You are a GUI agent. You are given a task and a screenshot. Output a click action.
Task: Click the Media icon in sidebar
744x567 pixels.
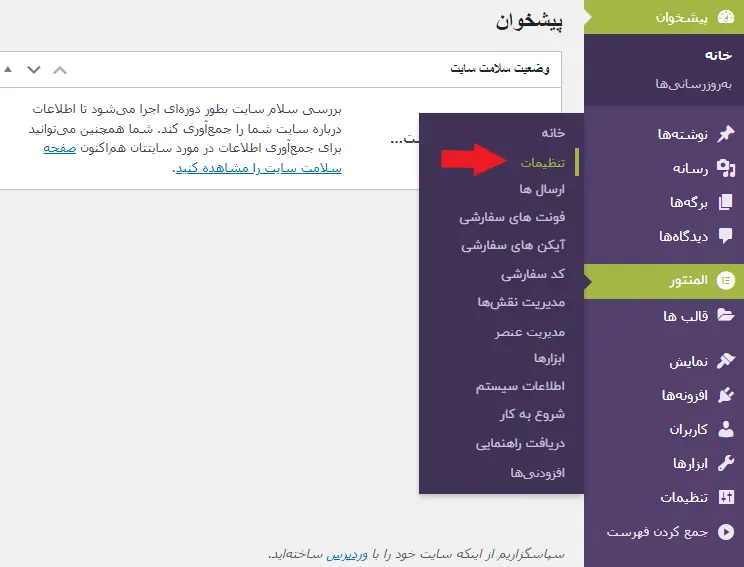pos(725,168)
